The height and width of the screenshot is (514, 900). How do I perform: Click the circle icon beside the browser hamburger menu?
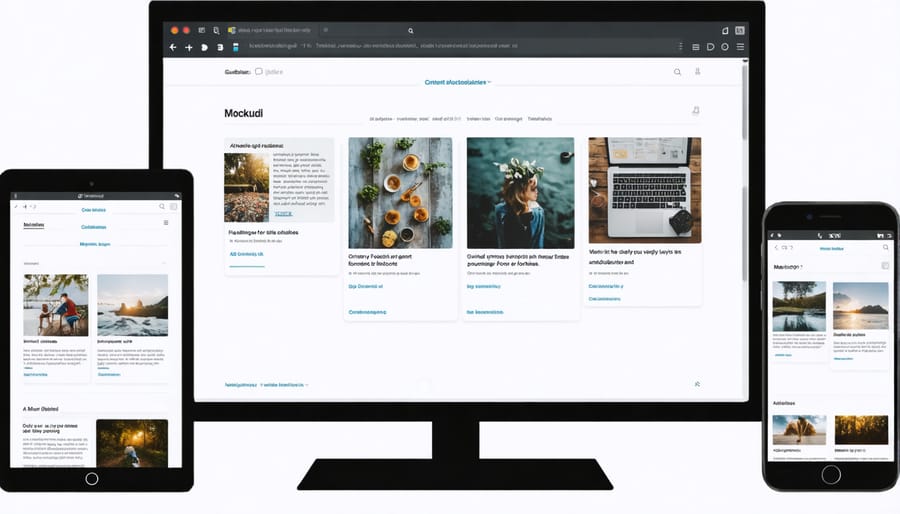(725, 46)
